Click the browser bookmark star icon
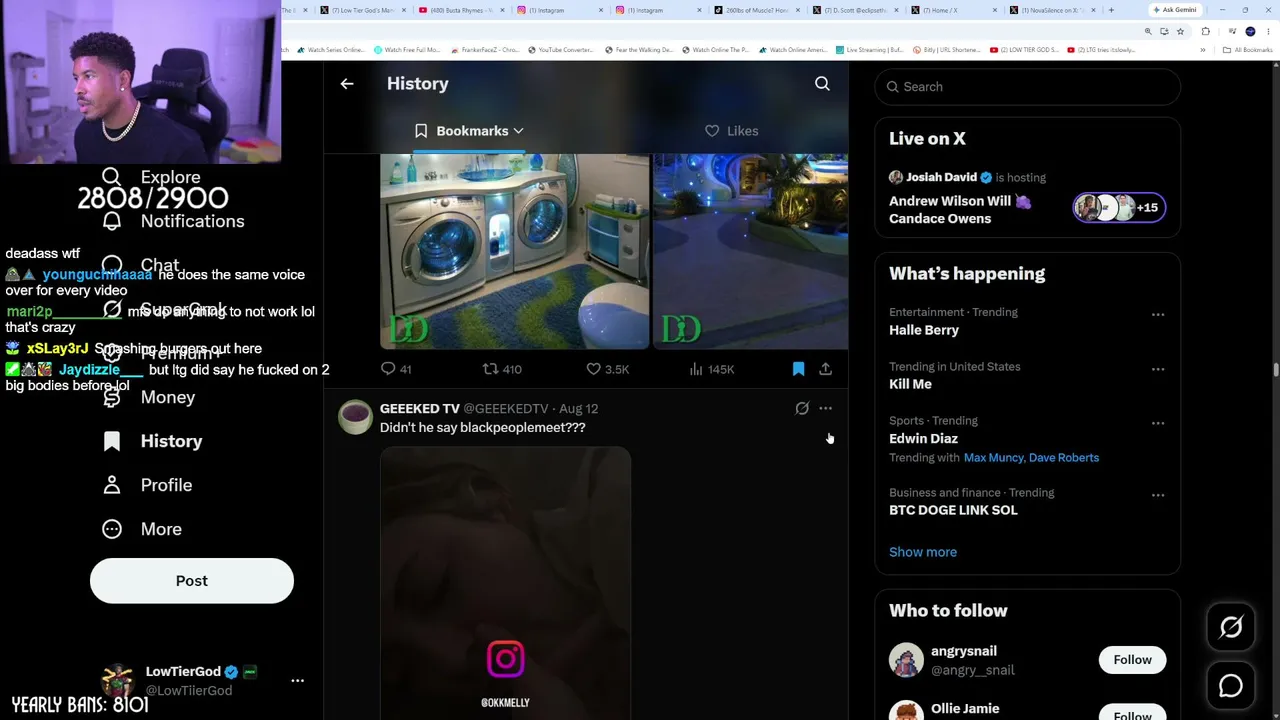 1180,31
